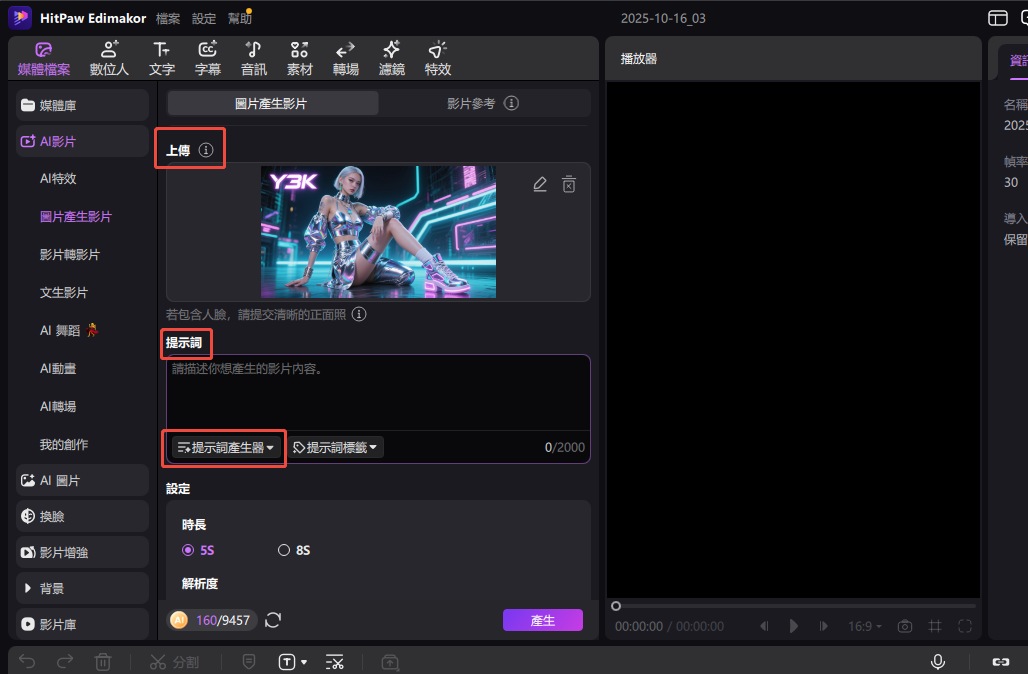Screen dimensions: 1028x674
Task: Select the 5S duration option
Action: tap(189, 550)
